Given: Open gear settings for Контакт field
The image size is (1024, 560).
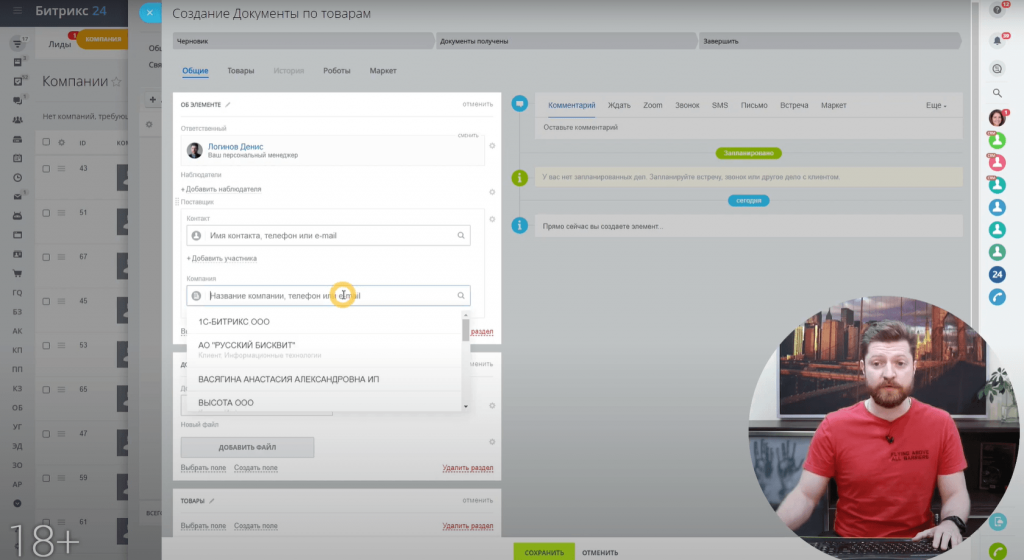Looking at the screenshot, I should (x=492, y=219).
